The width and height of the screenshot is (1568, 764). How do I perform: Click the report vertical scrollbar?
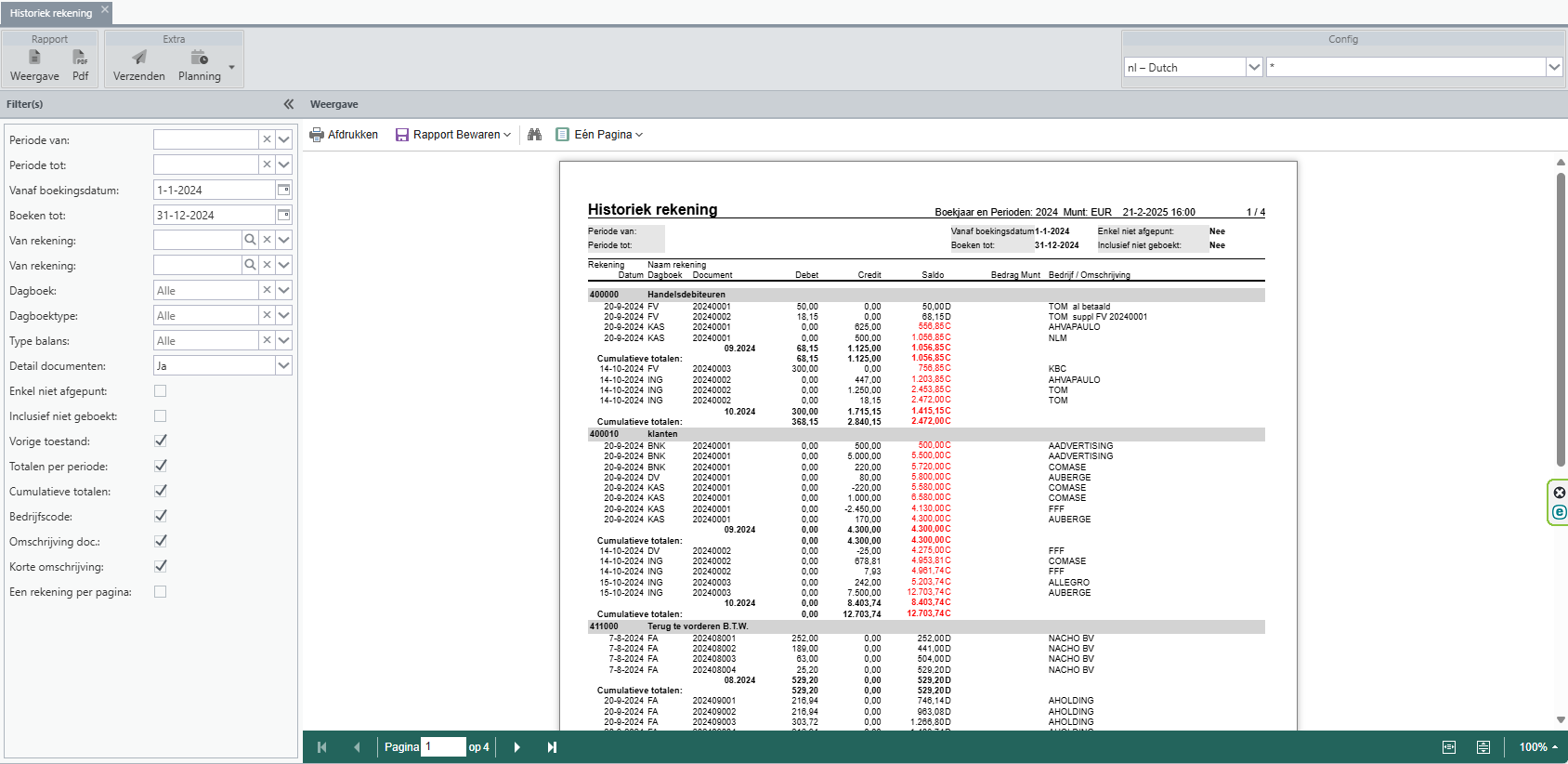(x=1561, y=319)
